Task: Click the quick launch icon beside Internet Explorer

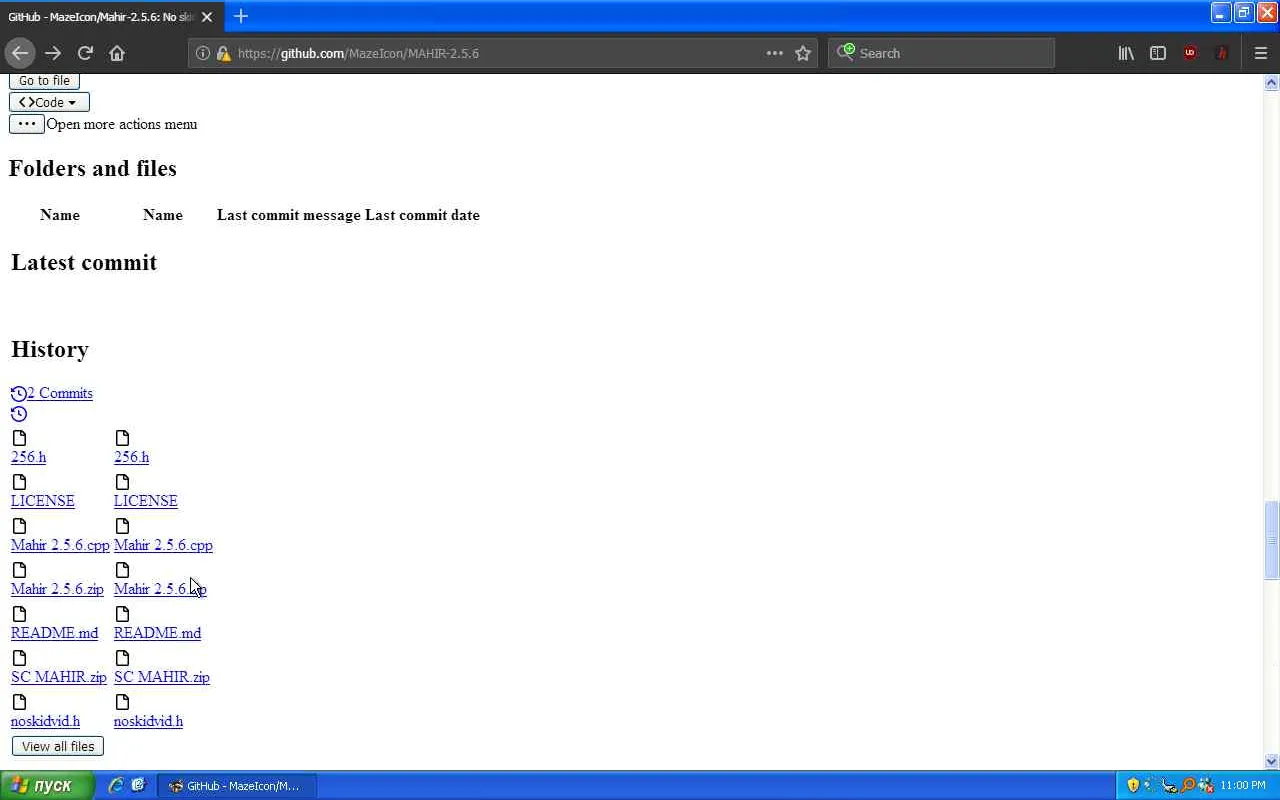Action: 138,785
